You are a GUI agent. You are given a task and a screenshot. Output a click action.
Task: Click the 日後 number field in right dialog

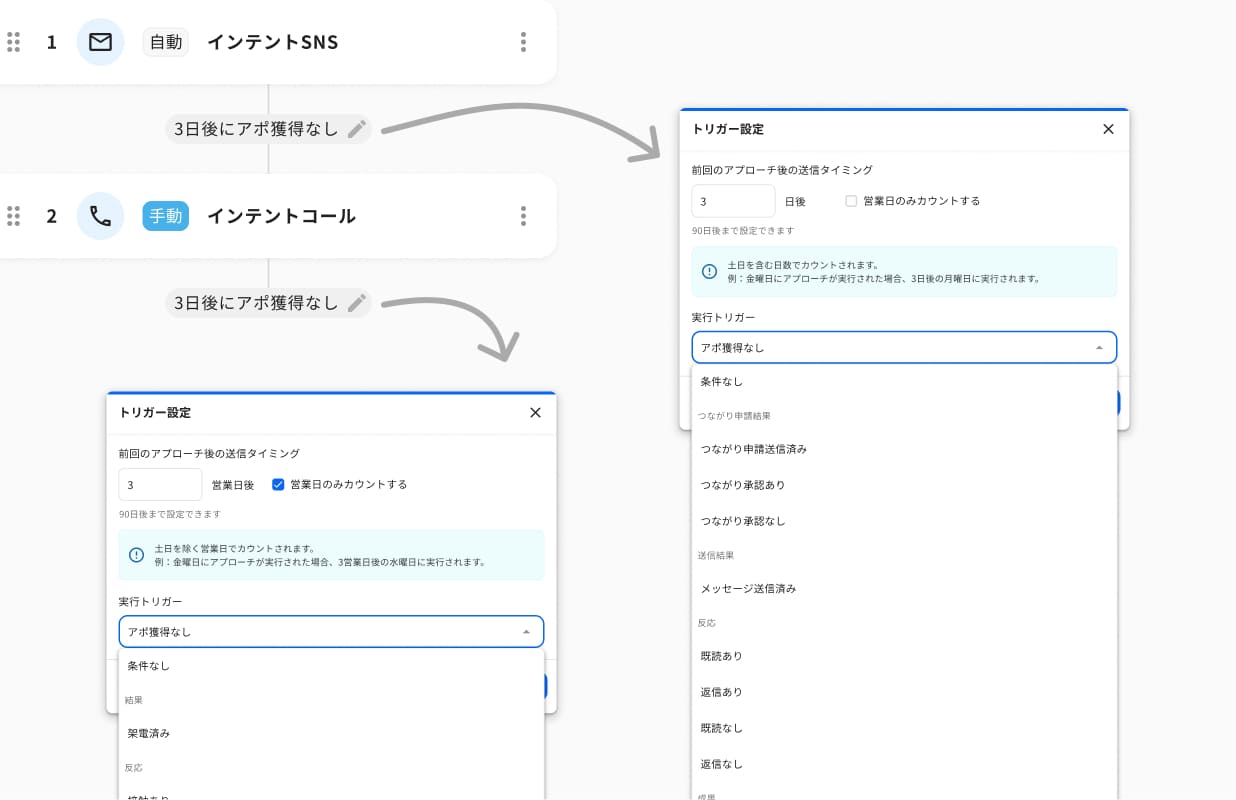click(x=733, y=201)
